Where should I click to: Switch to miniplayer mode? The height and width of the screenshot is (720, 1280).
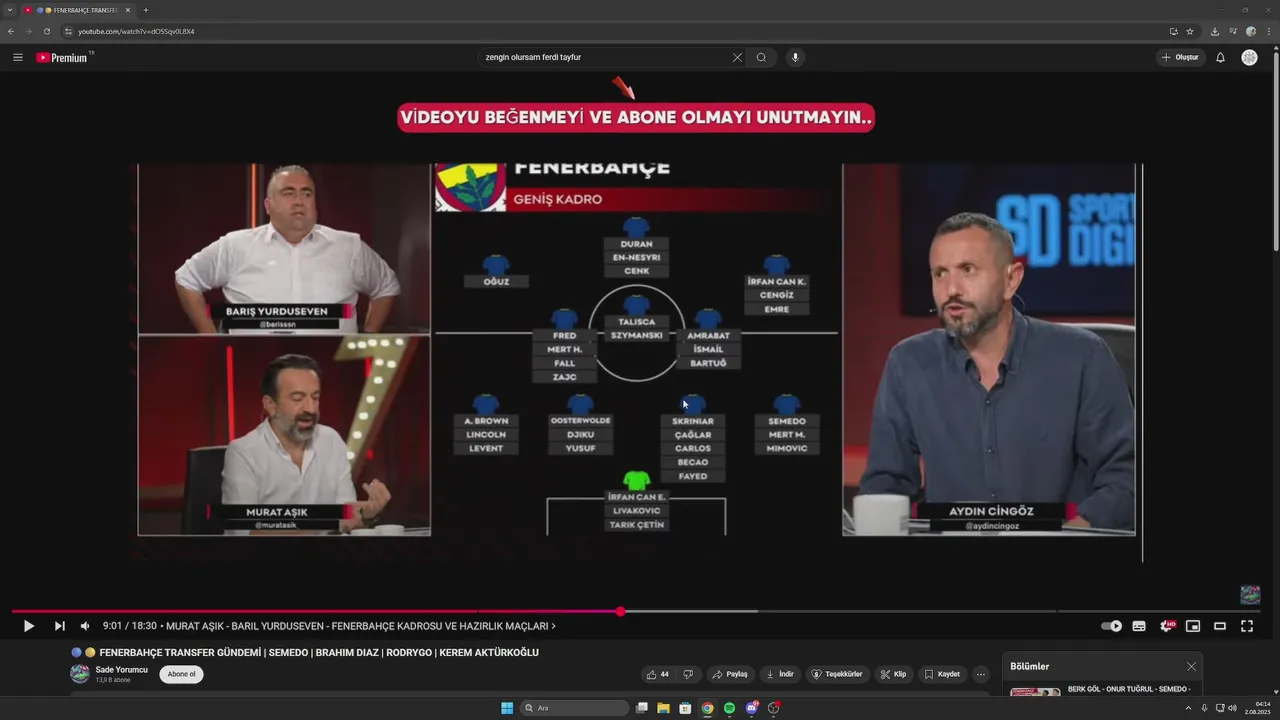click(x=1193, y=626)
